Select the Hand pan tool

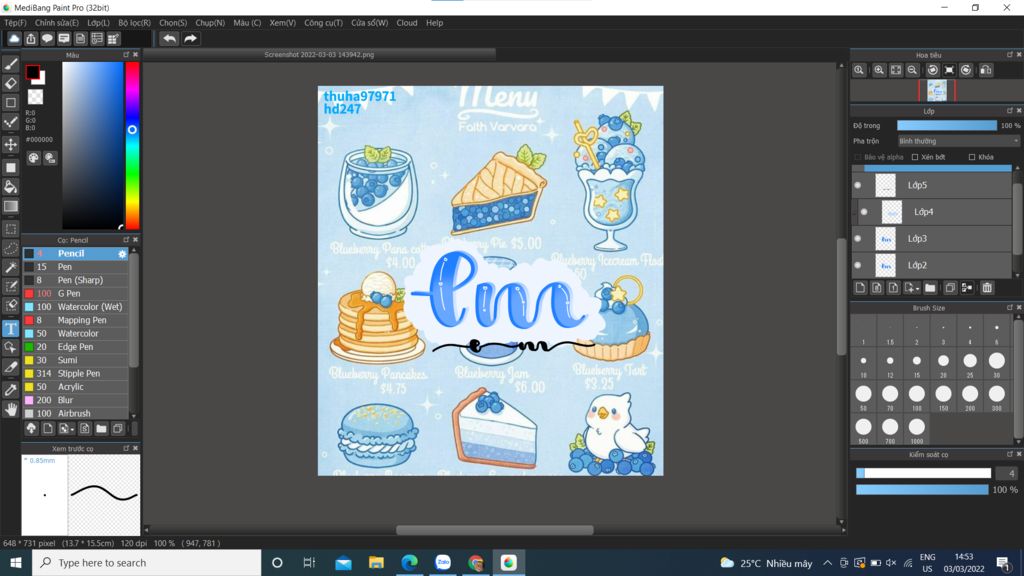pyautogui.click(x=10, y=409)
